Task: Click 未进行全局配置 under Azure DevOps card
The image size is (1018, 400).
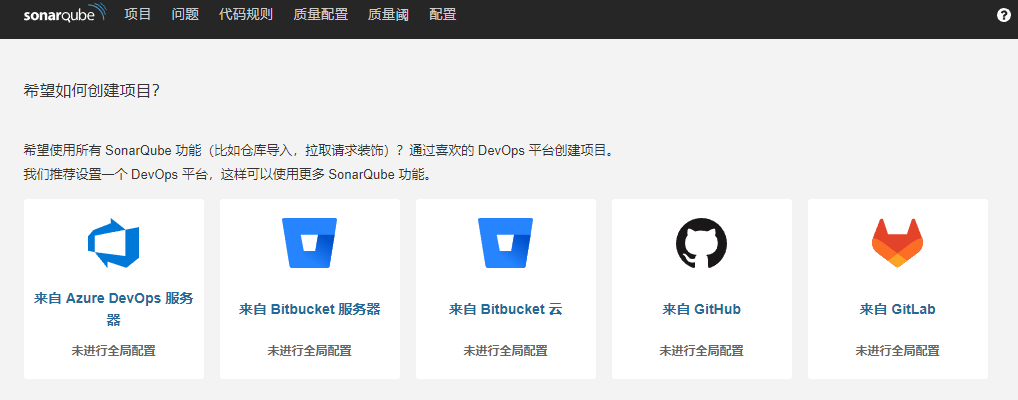Action: coord(114,351)
